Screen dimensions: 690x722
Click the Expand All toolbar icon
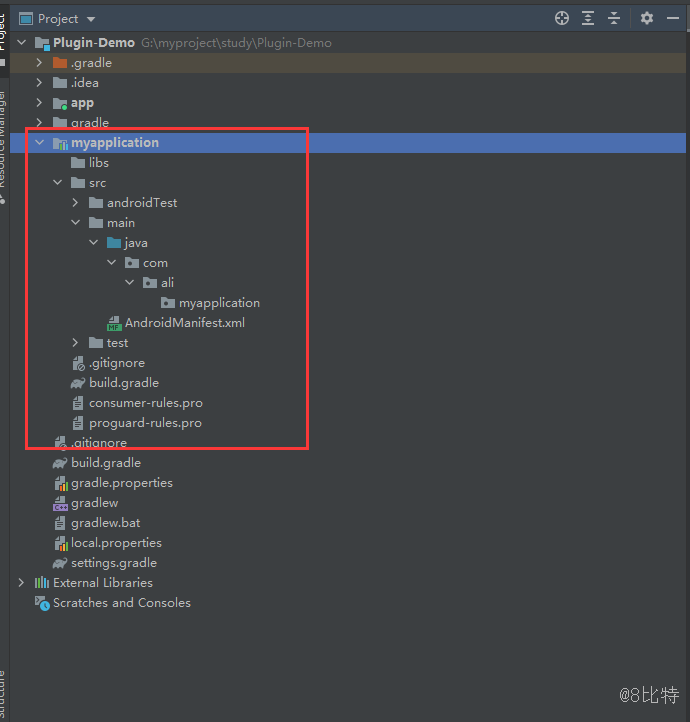[588, 18]
